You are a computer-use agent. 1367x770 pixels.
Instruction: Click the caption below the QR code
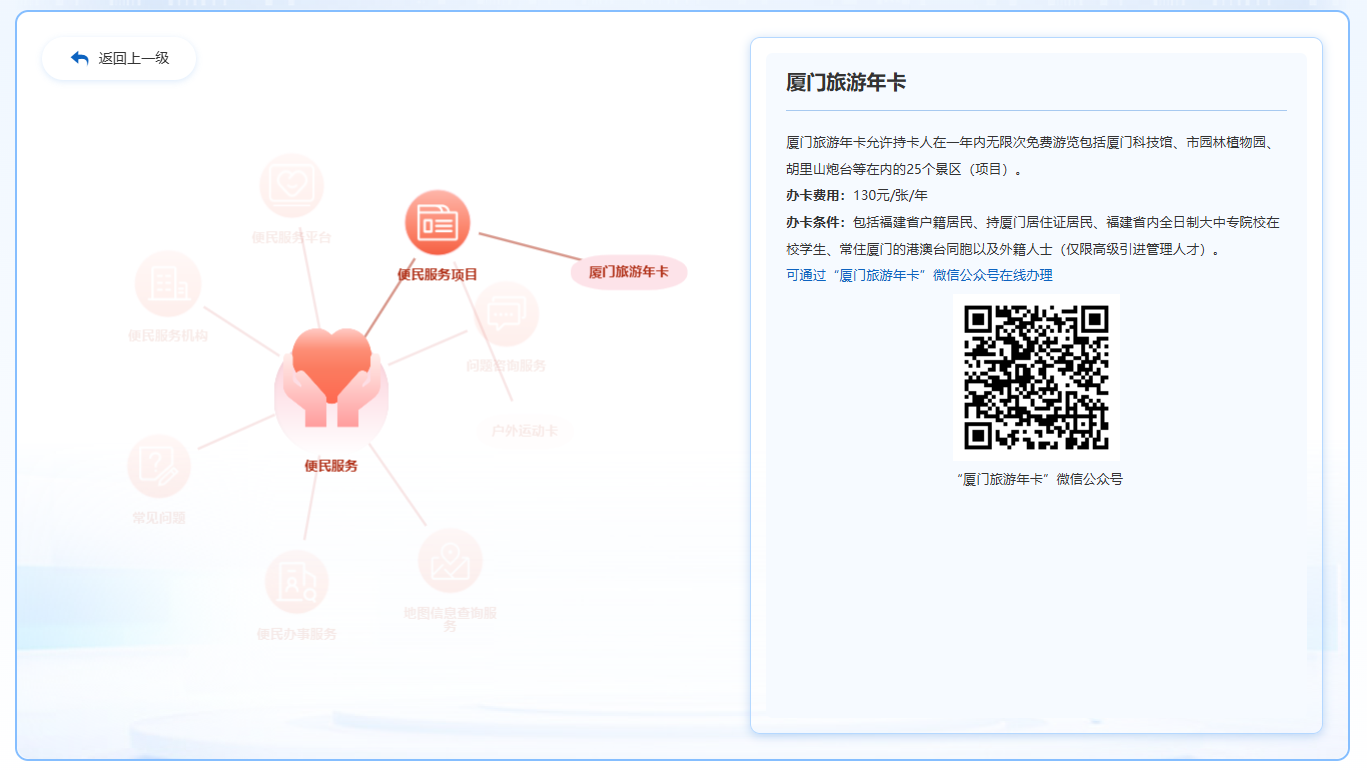(x=1039, y=480)
